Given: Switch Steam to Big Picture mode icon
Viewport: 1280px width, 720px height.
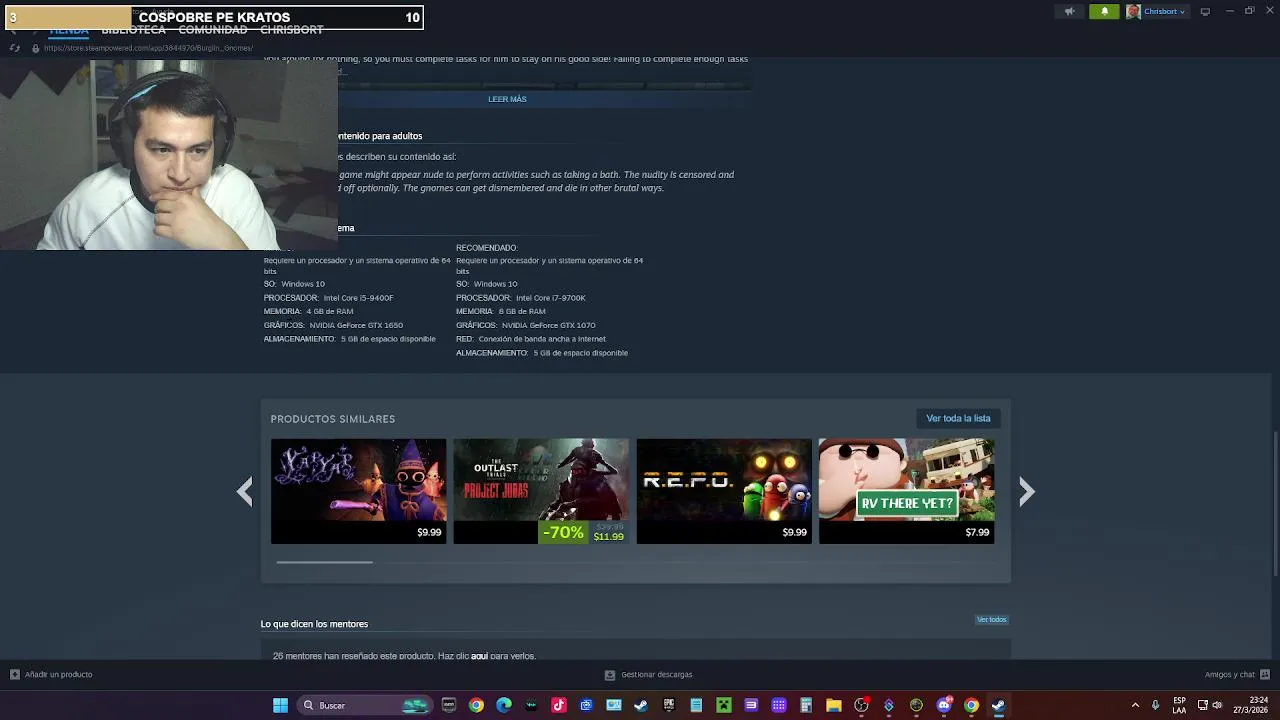Looking at the screenshot, I should tap(1205, 12).
